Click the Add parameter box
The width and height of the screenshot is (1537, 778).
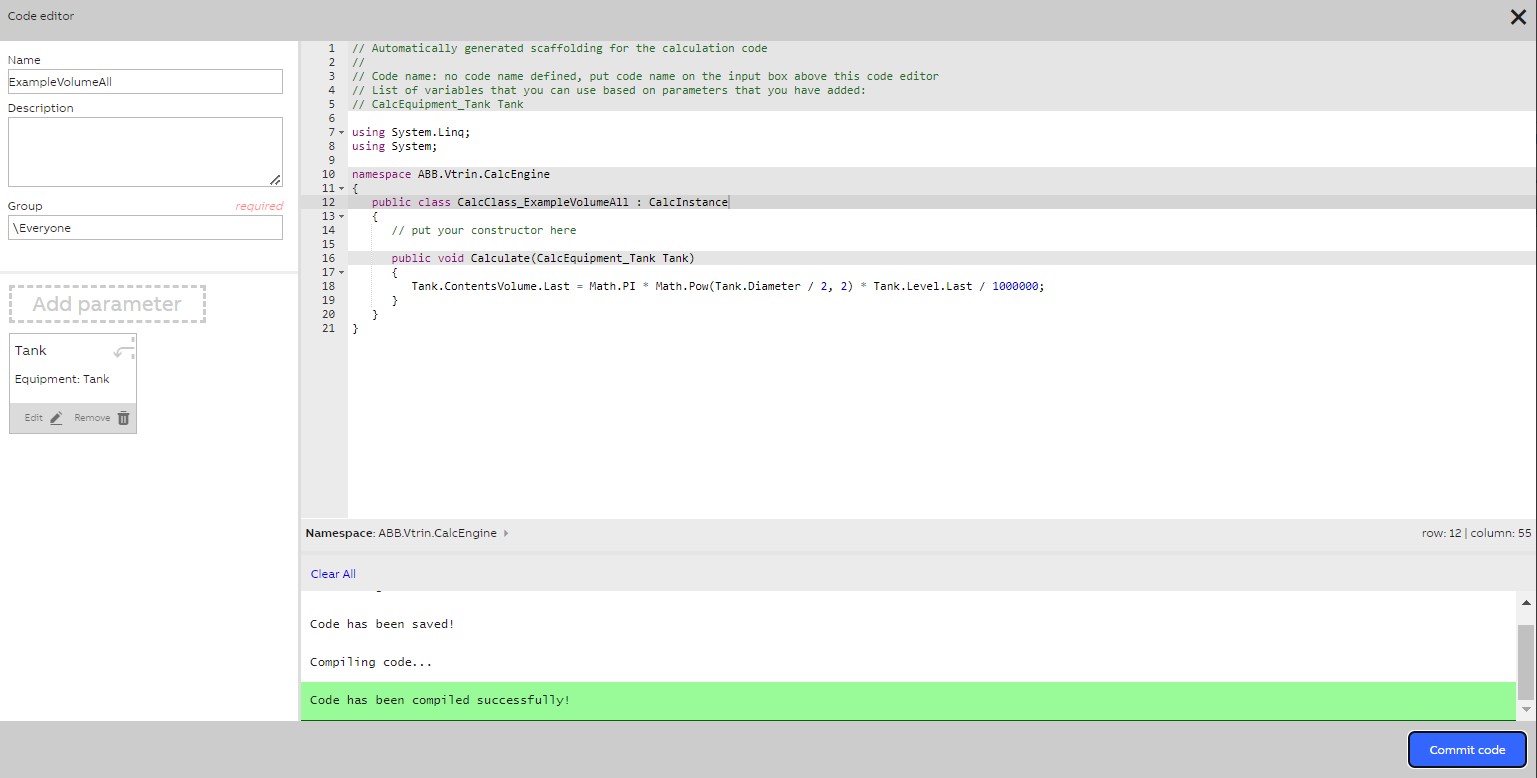(x=107, y=304)
